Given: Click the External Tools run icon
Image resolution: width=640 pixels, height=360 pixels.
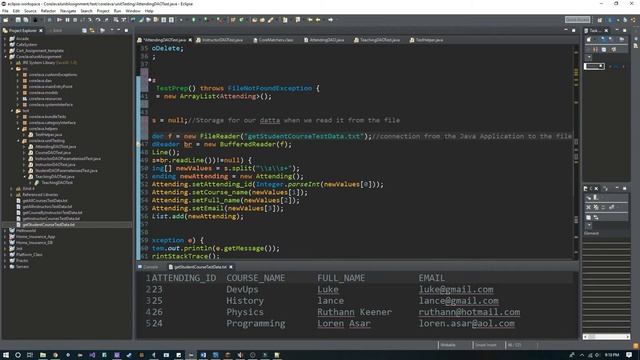Looking at the screenshot, I should (220, 20).
